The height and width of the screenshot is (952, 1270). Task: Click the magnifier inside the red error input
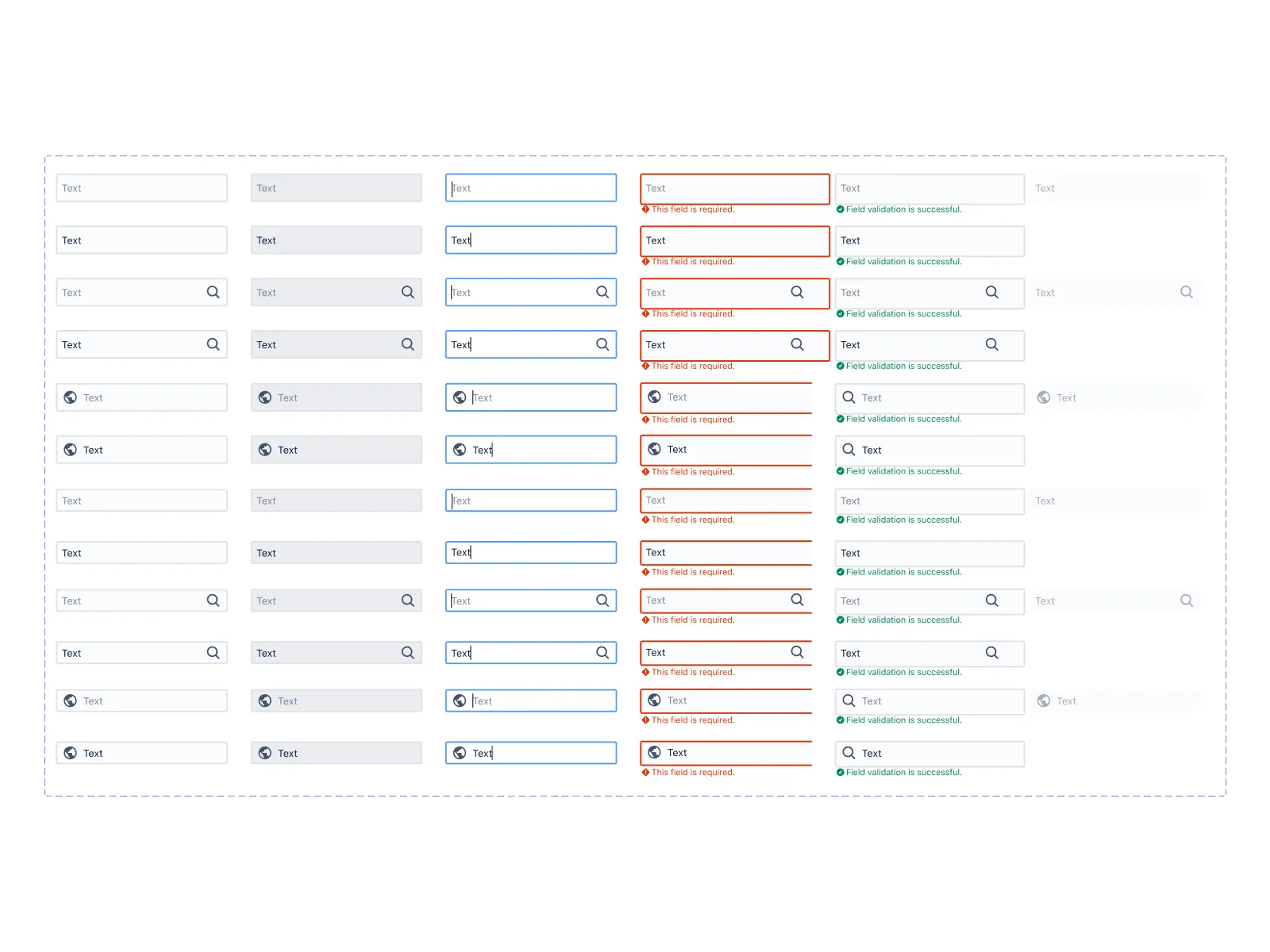(797, 293)
